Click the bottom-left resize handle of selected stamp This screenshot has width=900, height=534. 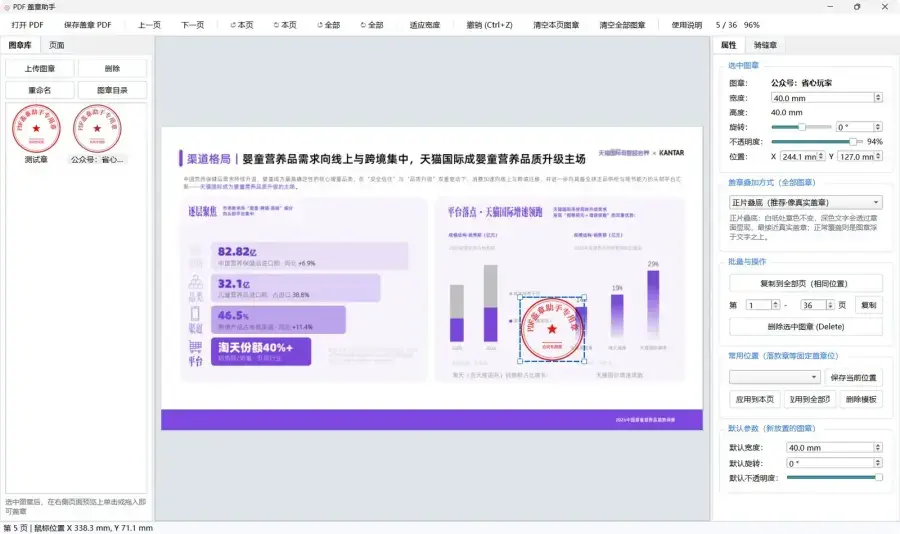pyautogui.click(x=521, y=361)
